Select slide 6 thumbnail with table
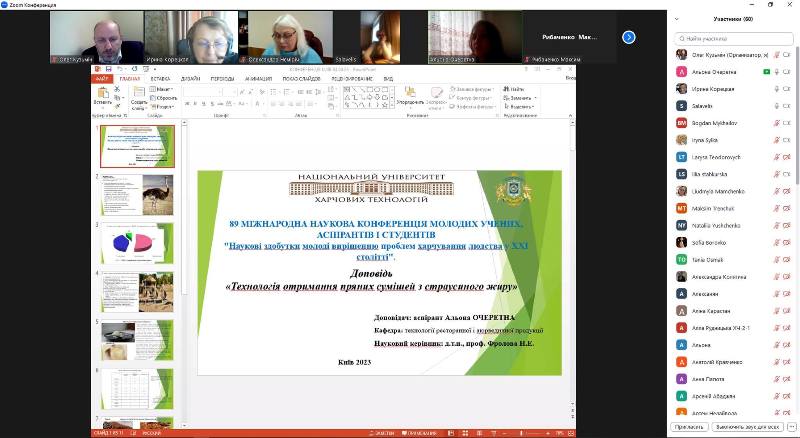This screenshot has height=438, width=800. click(137, 389)
